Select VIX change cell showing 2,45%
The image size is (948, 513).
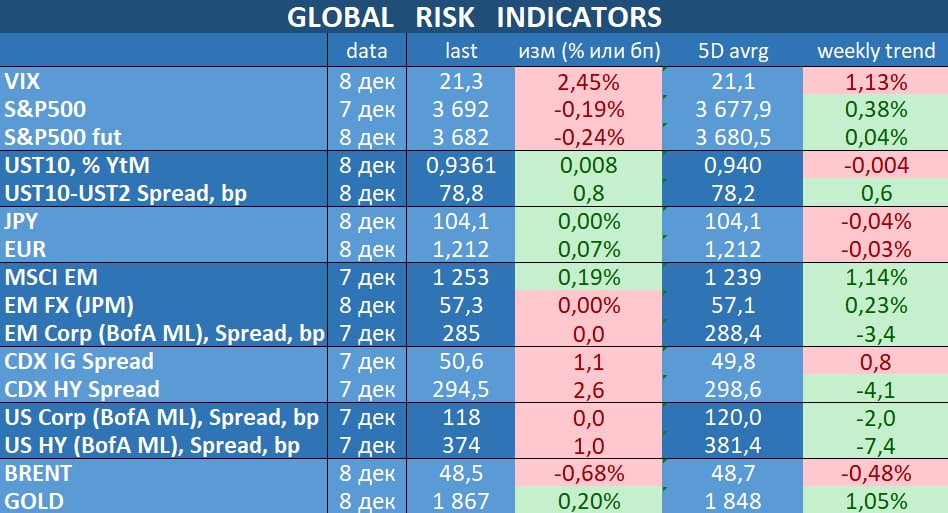coord(589,81)
